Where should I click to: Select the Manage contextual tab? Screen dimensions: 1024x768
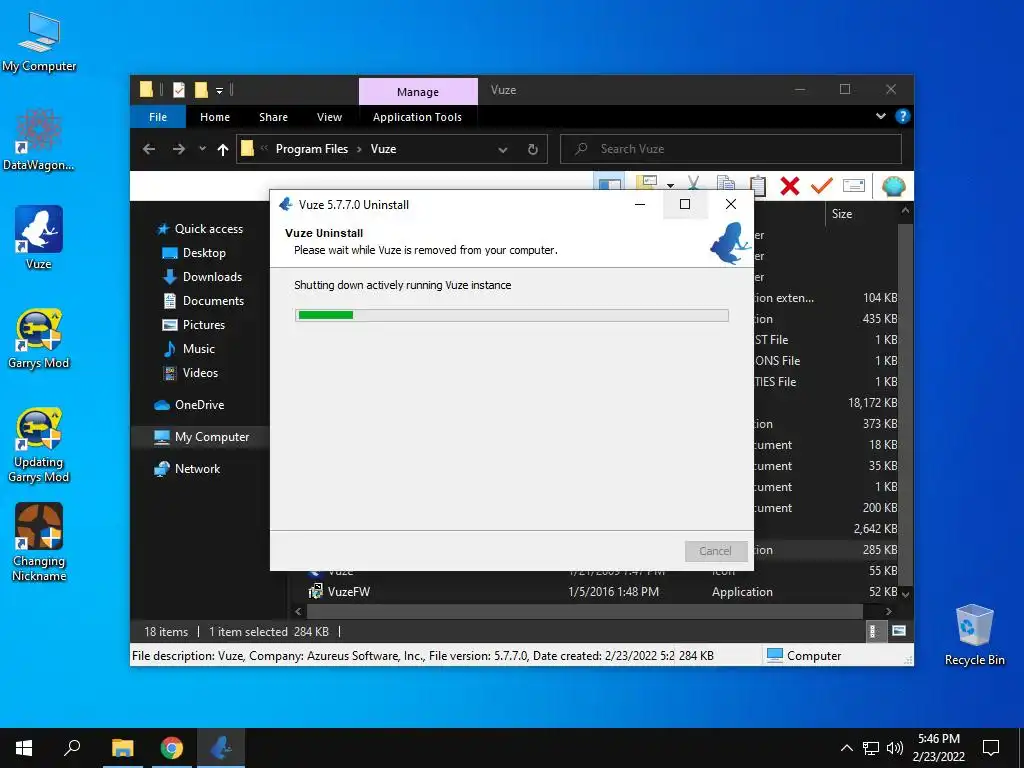(418, 91)
